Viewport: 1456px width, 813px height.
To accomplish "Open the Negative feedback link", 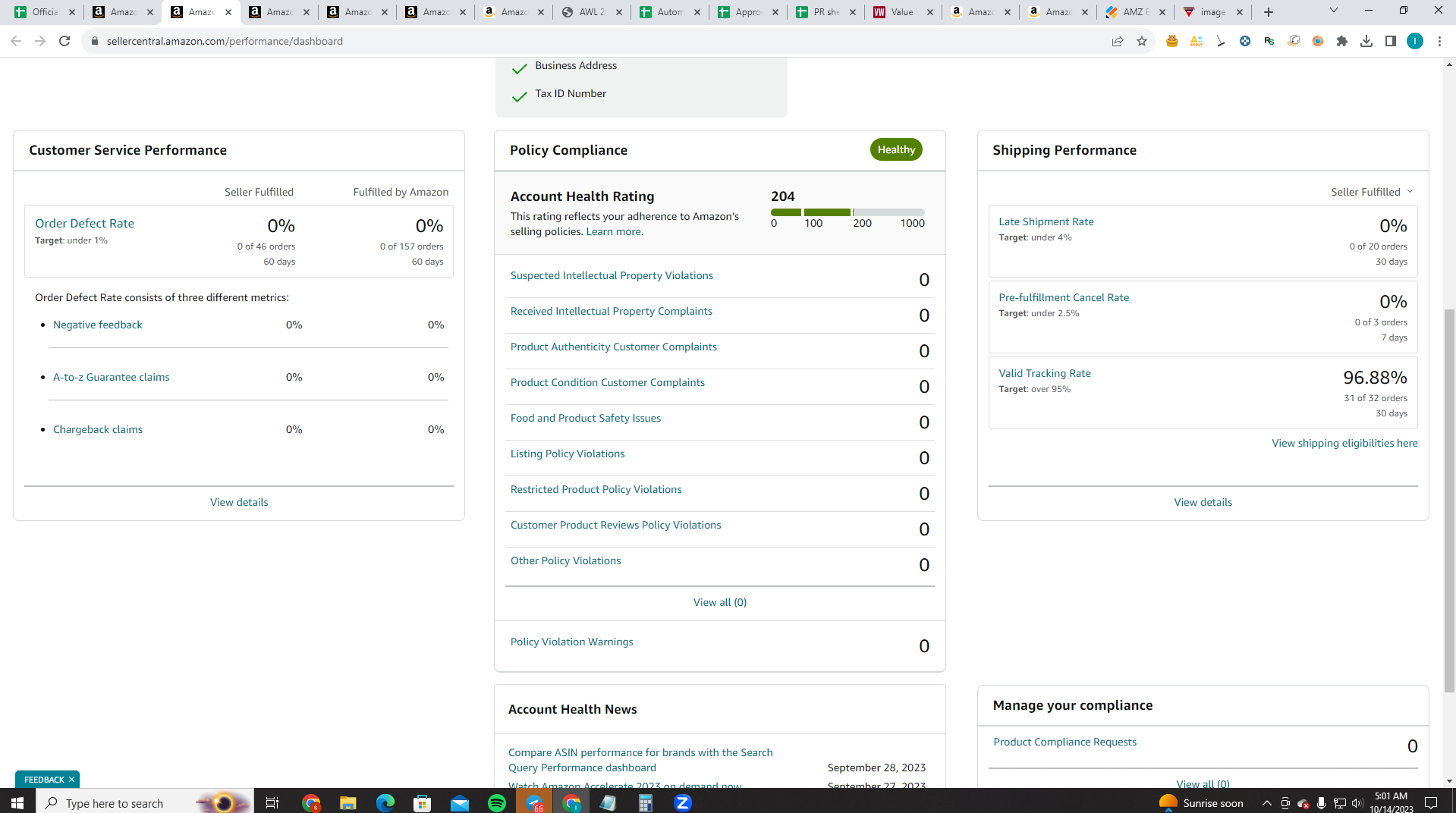I will (x=97, y=325).
